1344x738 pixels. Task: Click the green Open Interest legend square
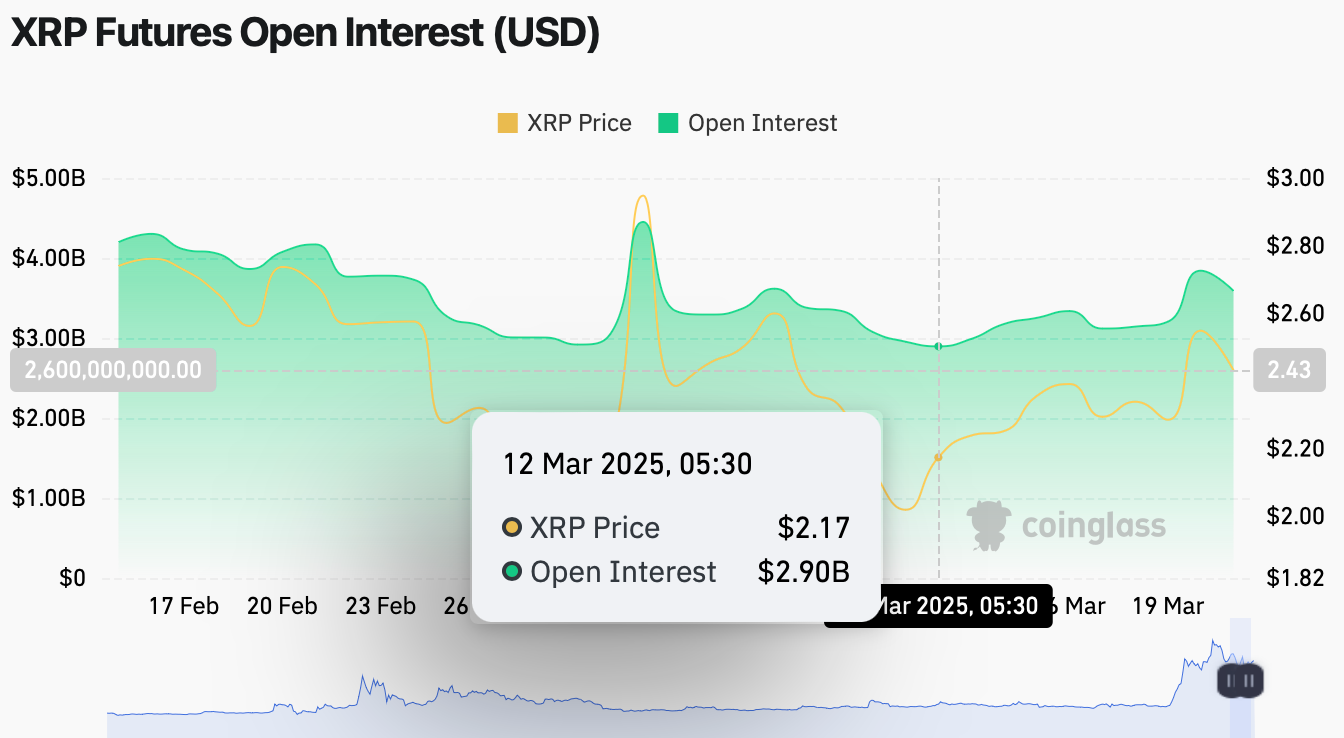pyautogui.click(x=668, y=123)
